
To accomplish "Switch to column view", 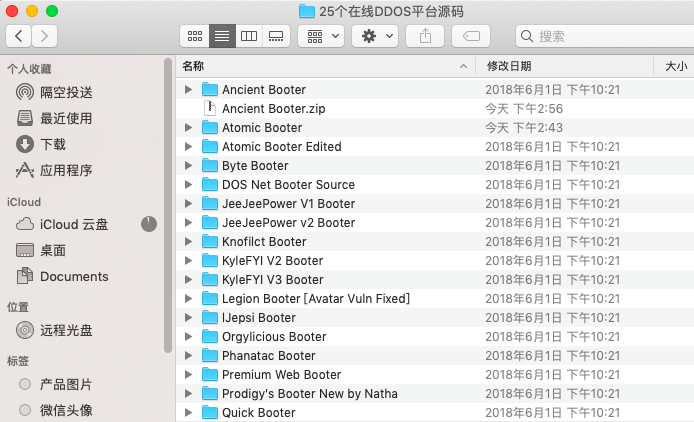I will pyautogui.click(x=249, y=36).
